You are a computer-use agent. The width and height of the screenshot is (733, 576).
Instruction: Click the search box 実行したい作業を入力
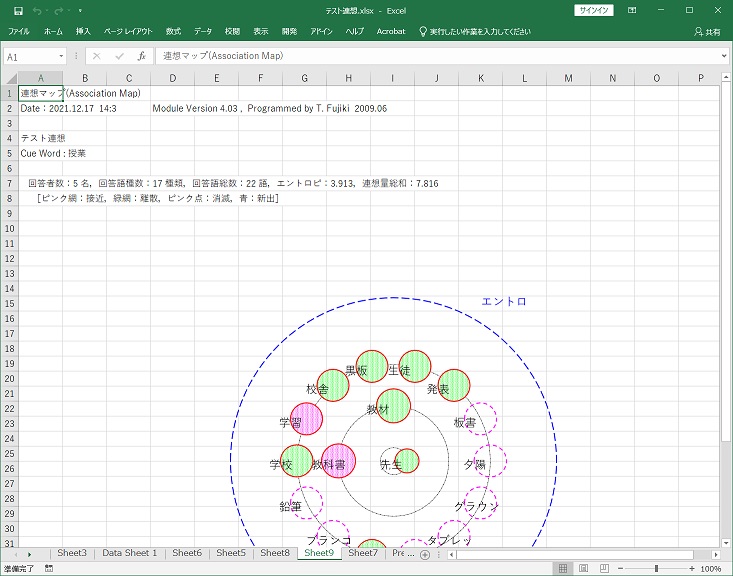480,32
